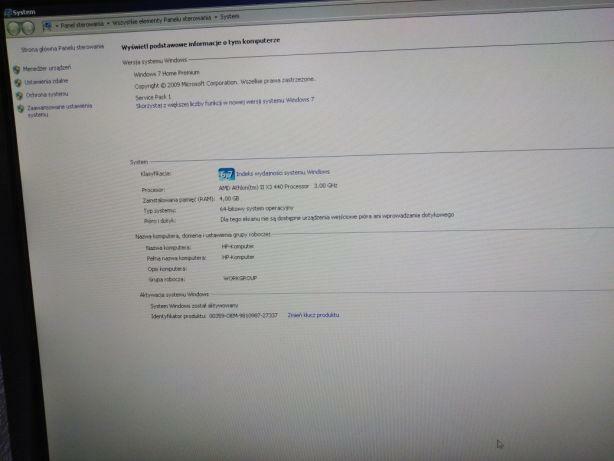Click HP-Komputer value beside Pełna nazwa komputera
The width and height of the screenshot is (614, 461).
pos(238,257)
